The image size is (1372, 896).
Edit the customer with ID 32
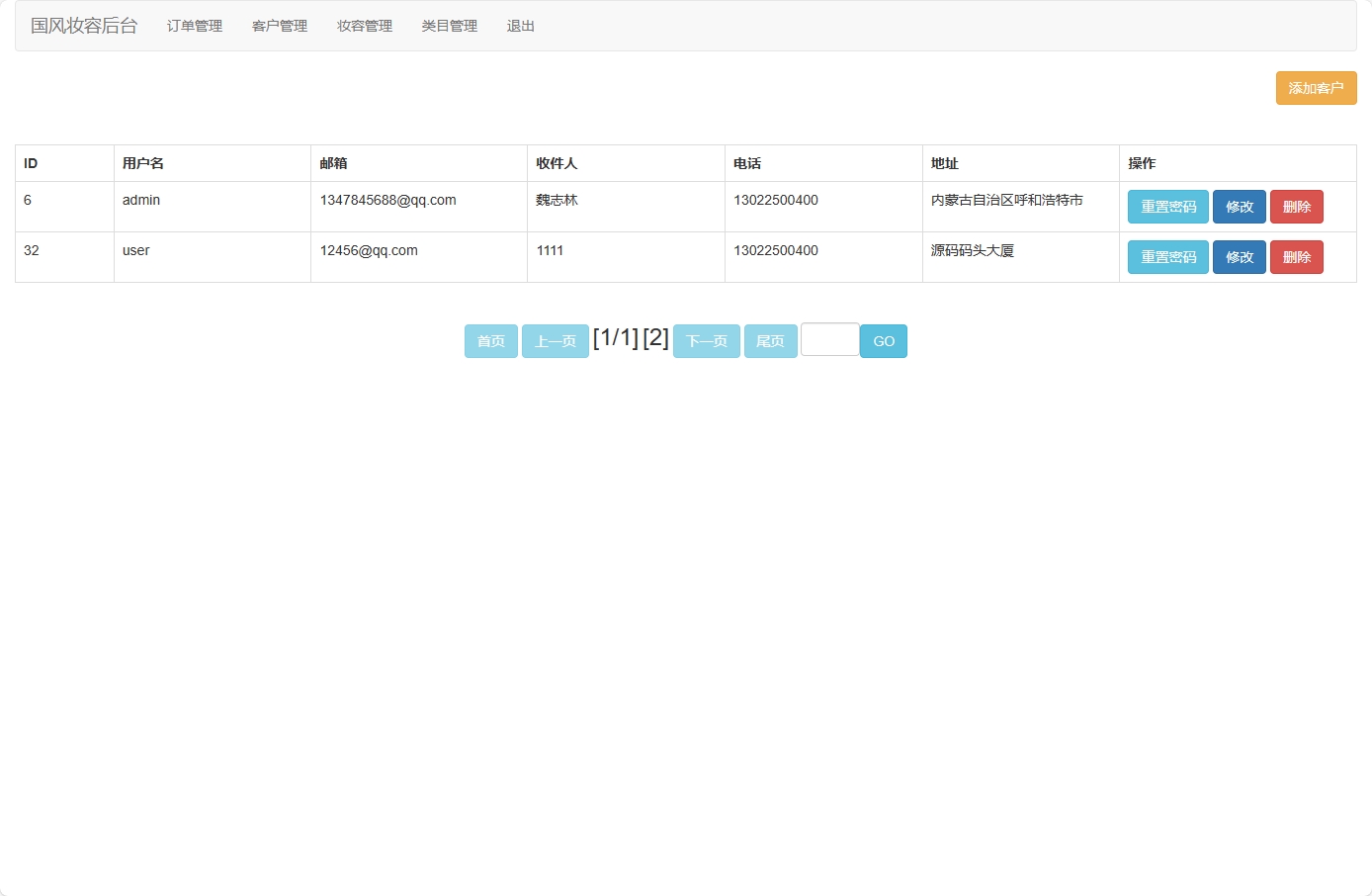click(x=1239, y=257)
